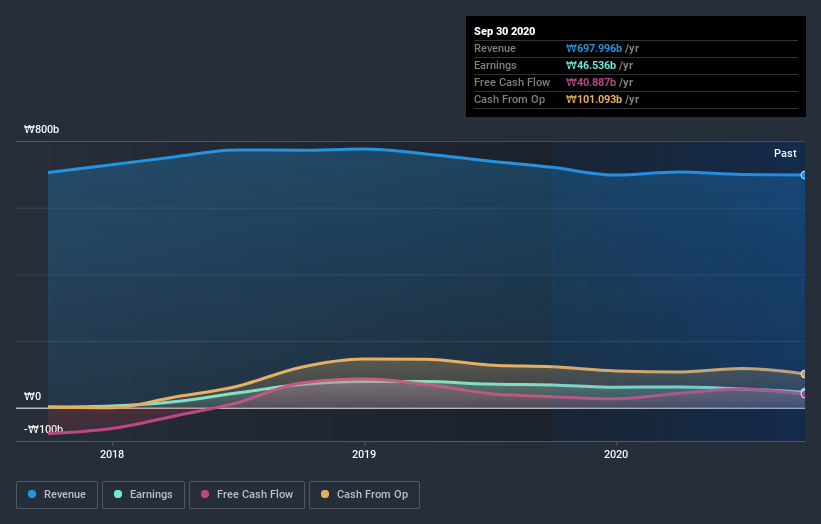This screenshot has width=821, height=524.
Task: Click the Revenue line end marker
Action: (804, 175)
